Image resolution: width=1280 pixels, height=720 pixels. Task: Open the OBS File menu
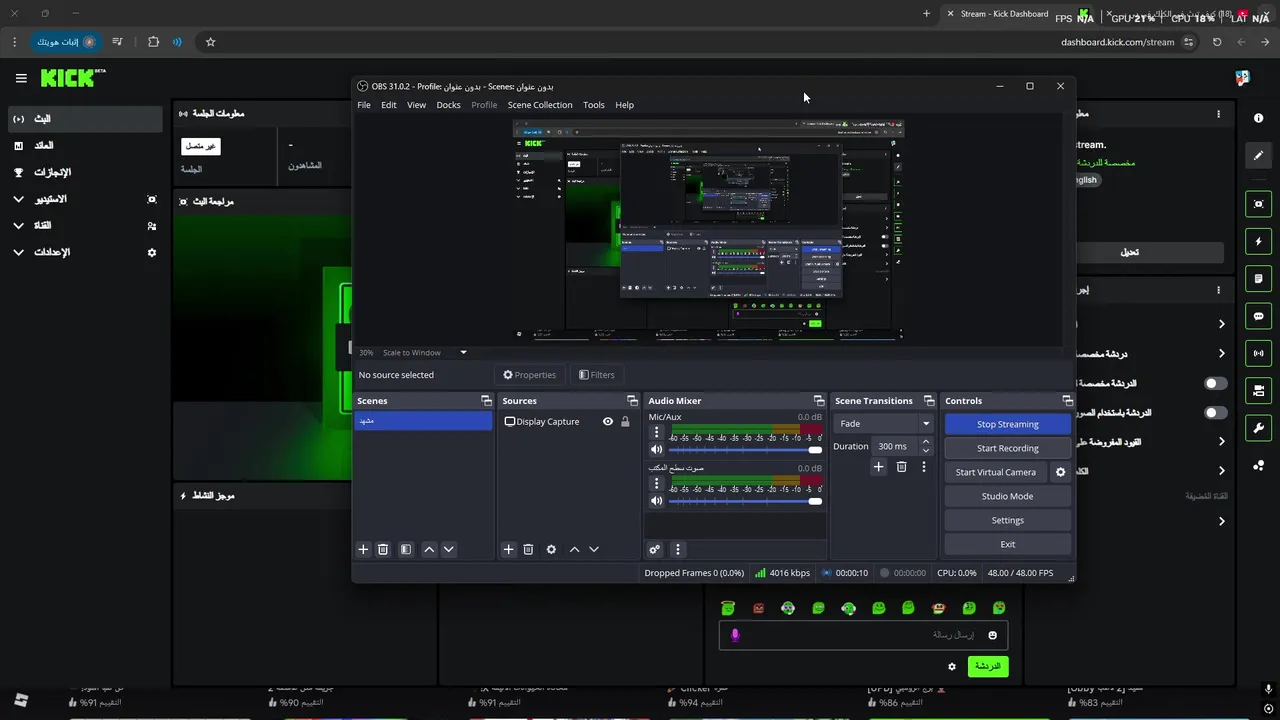pos(364,105)
